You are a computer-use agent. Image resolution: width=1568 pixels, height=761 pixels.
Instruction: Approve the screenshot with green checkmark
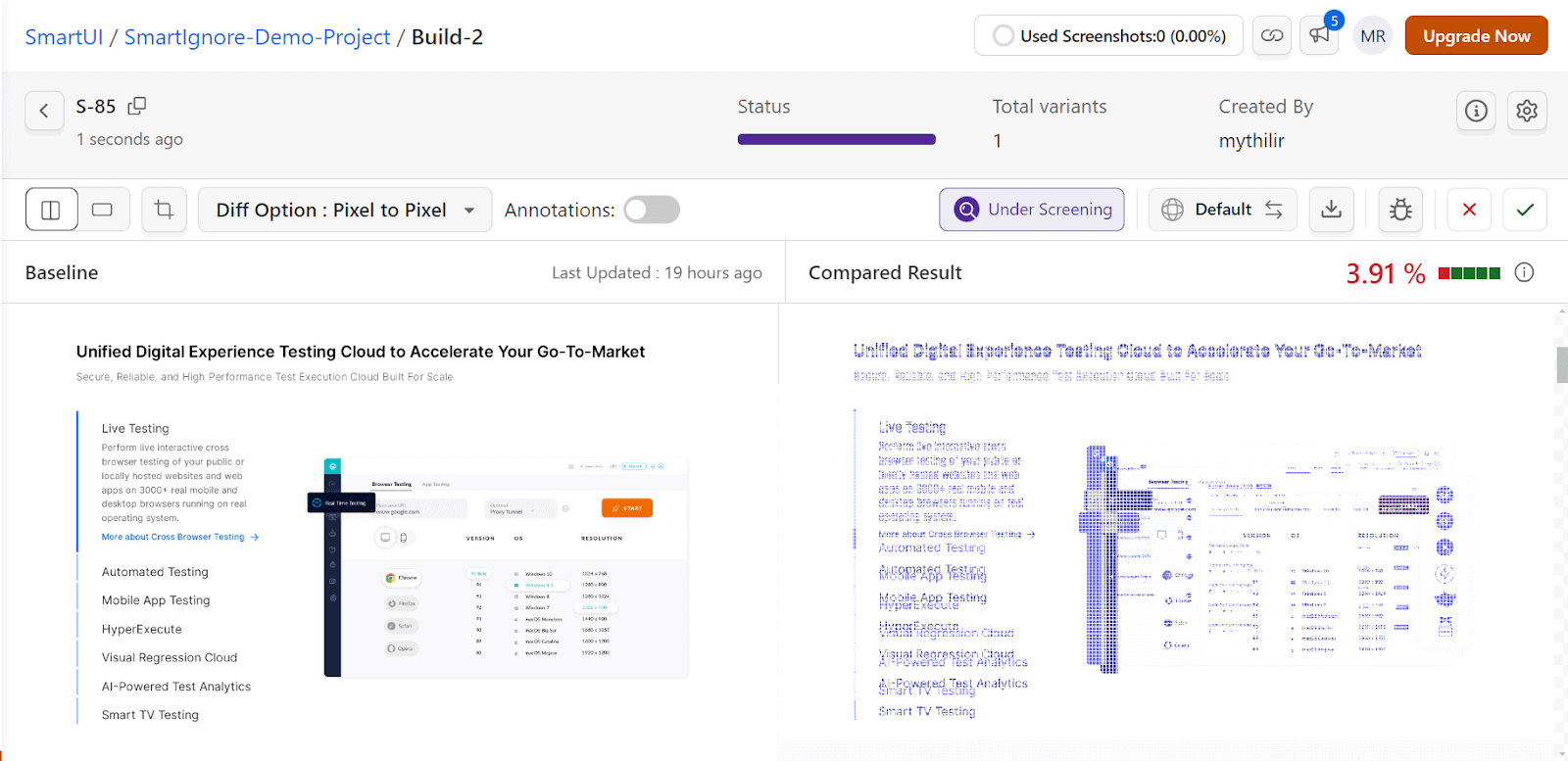(1525, 210)
